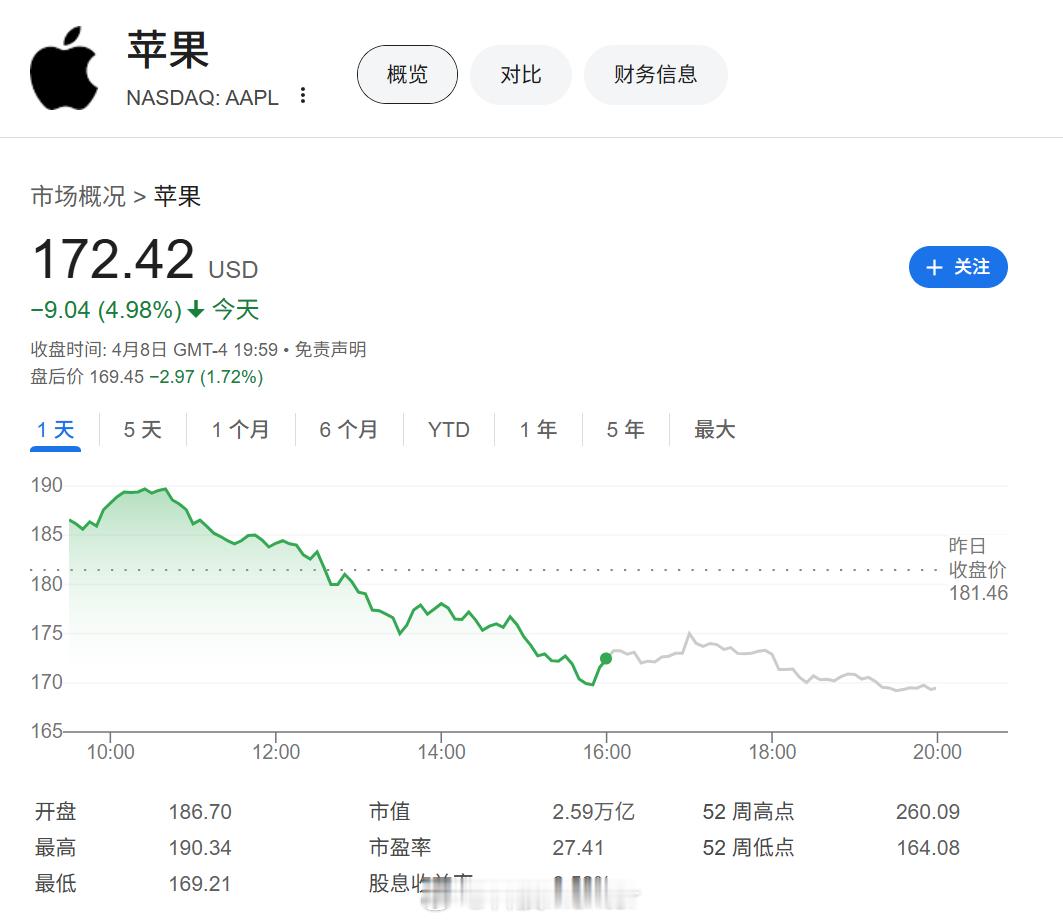The image size is (1063, 922).
Task: Open the 财务信息 tab
Action: pyautogui.click(x=656, y=75)
